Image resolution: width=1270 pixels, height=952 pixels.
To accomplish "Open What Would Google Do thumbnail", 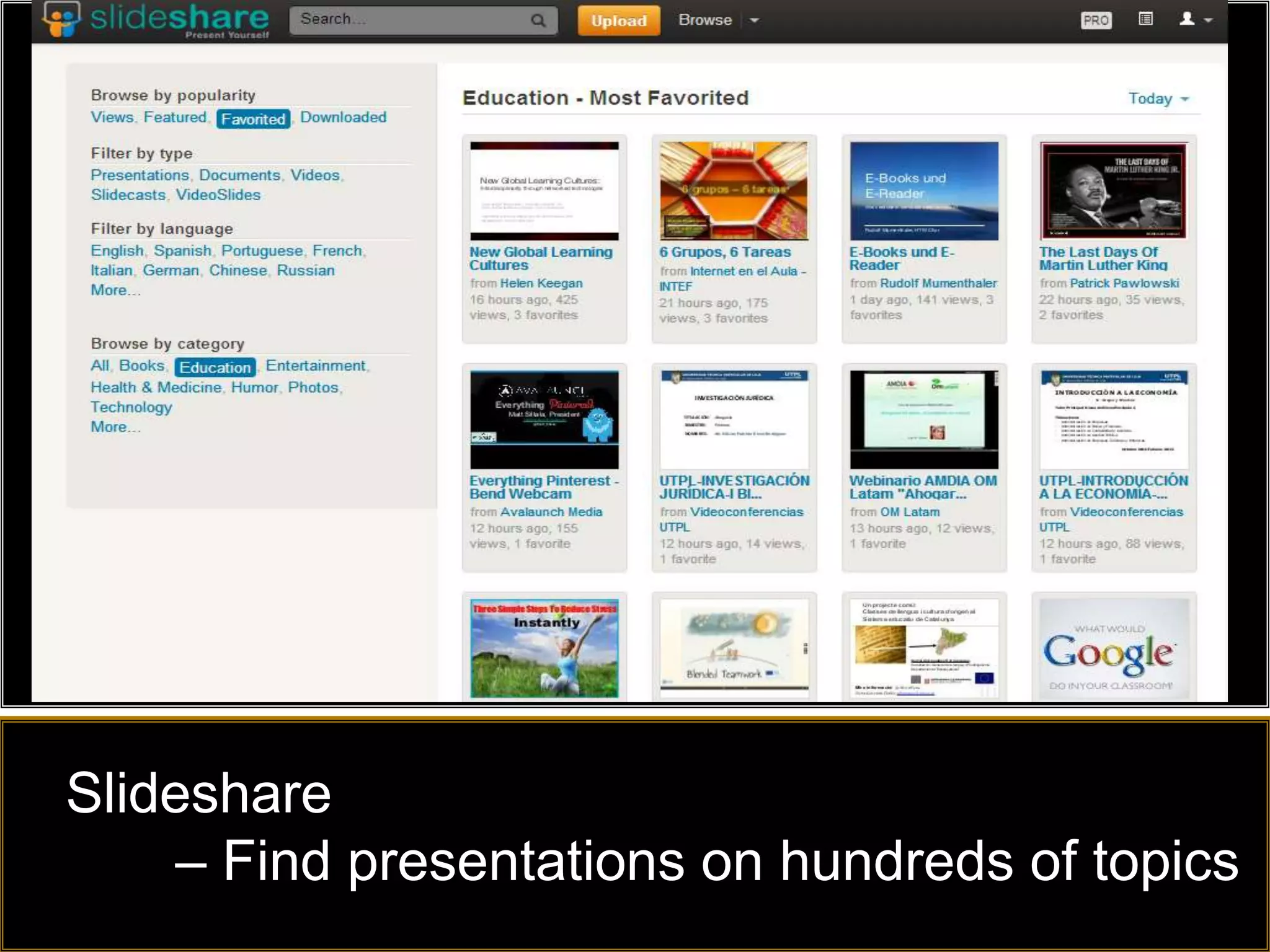I will click(x=1114, y=648).
